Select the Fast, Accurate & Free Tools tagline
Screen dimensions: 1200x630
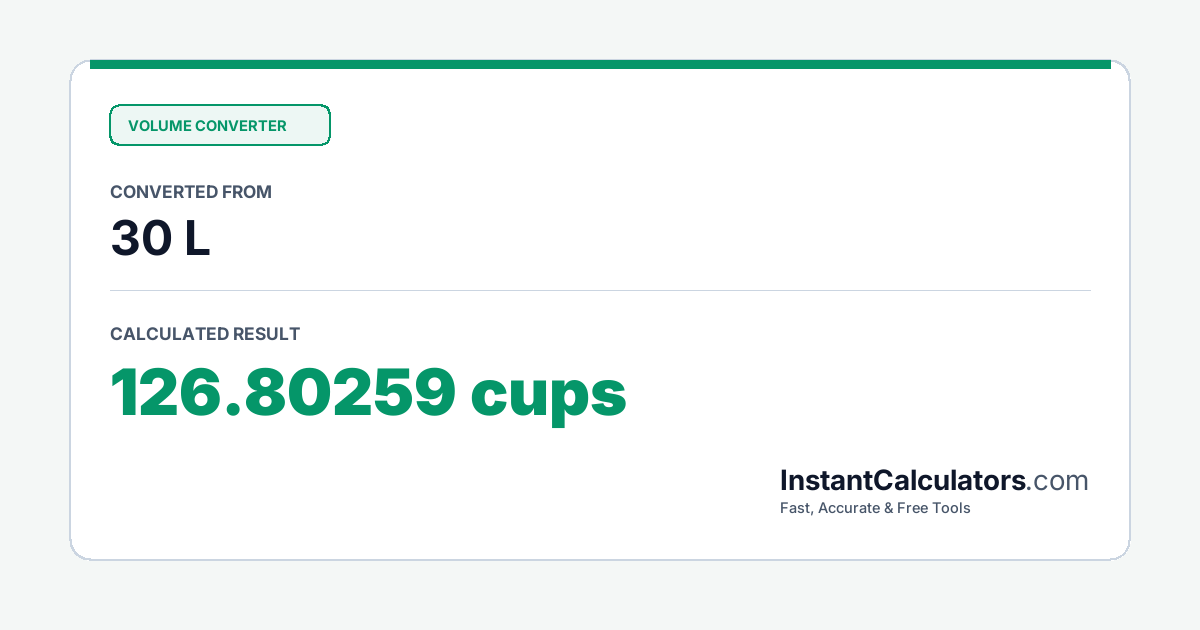[875, 508]
